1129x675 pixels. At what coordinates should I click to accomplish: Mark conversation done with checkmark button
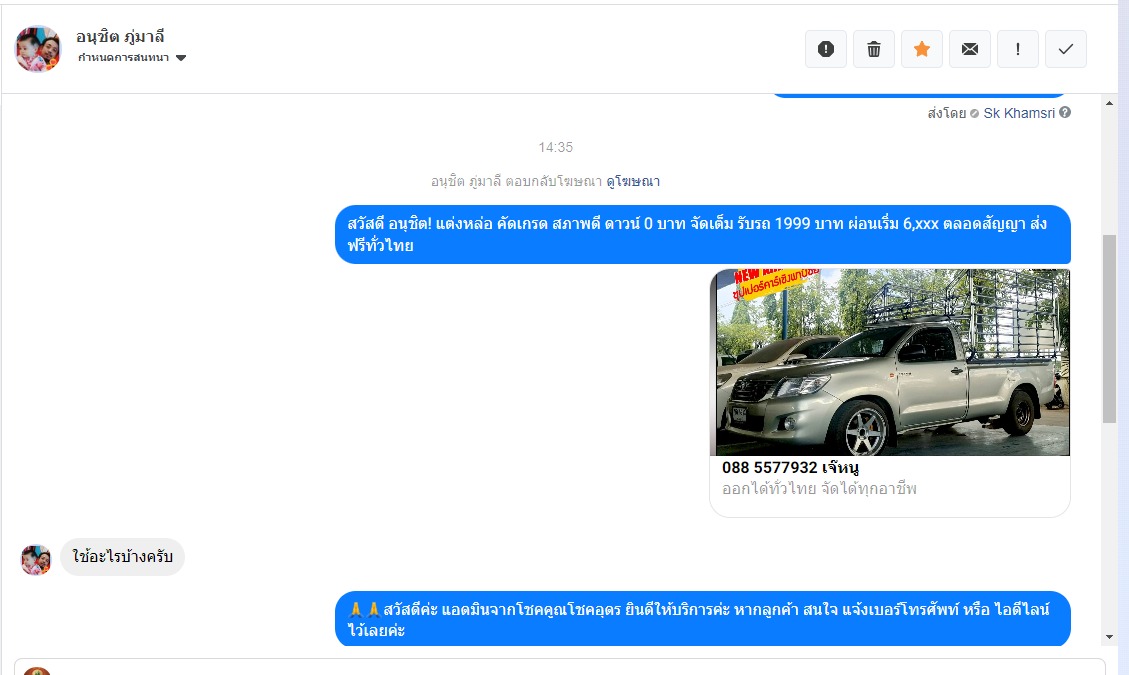[x=1066, y=49]
